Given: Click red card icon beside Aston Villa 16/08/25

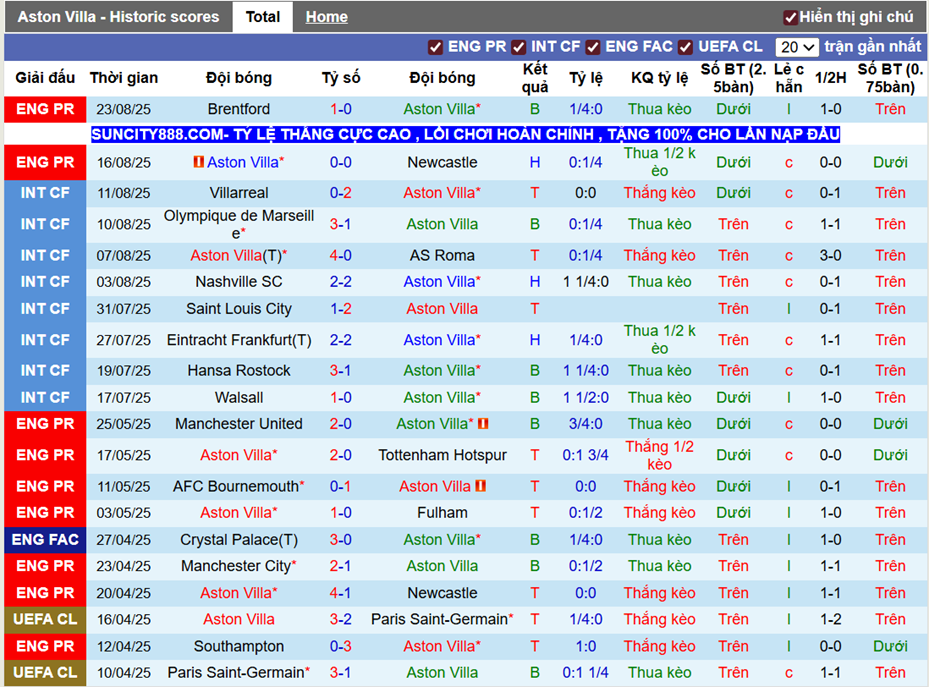Looking at the screenshot, I should (198, 161).
